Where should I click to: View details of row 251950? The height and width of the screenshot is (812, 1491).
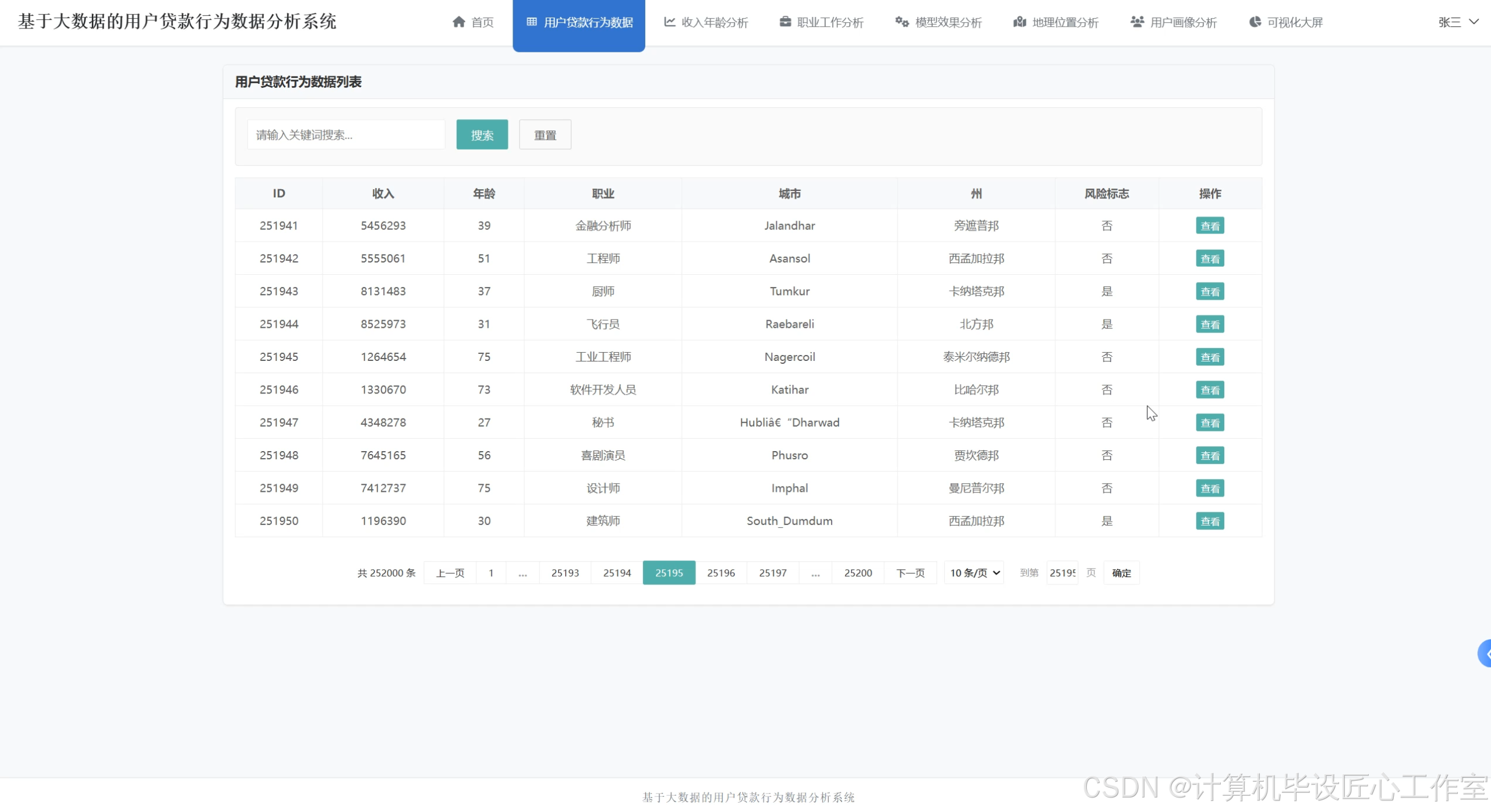1210,521
